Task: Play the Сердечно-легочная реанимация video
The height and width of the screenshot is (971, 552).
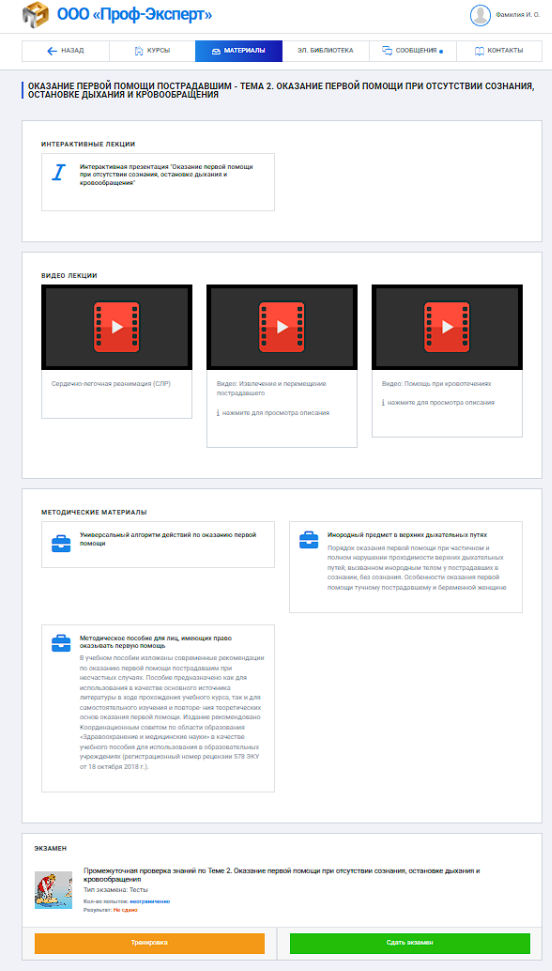Action: pos(116,327)
